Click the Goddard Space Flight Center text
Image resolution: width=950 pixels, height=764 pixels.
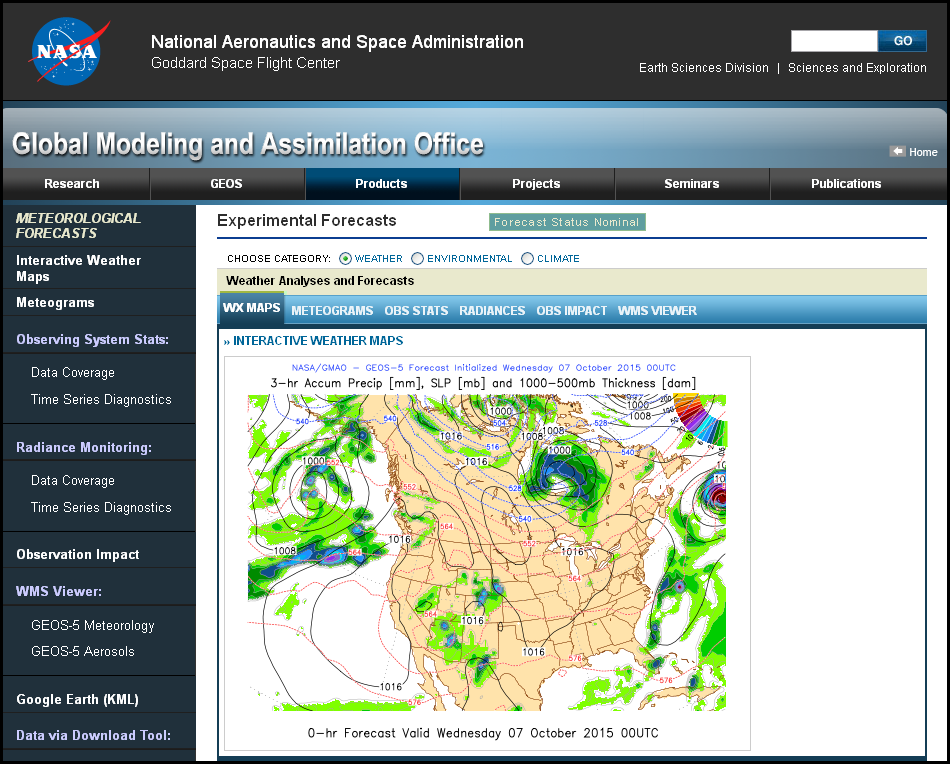[245, 63]
